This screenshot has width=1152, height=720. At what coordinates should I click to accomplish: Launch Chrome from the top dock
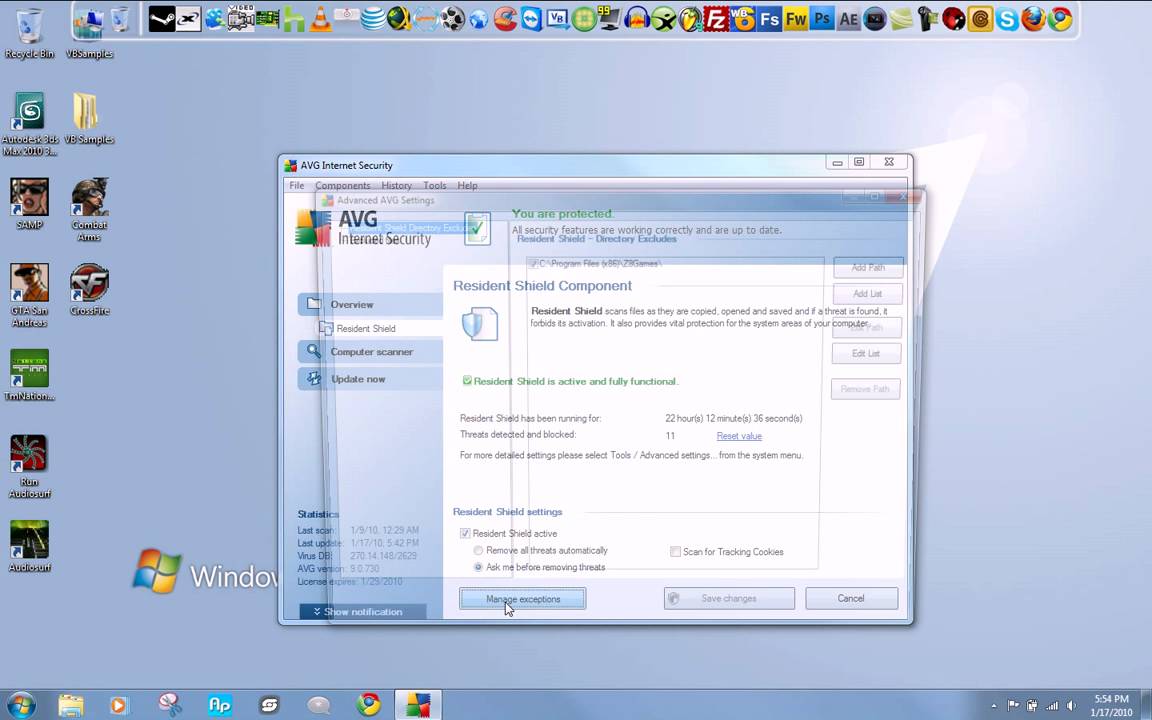click(x=1060, y=19)
